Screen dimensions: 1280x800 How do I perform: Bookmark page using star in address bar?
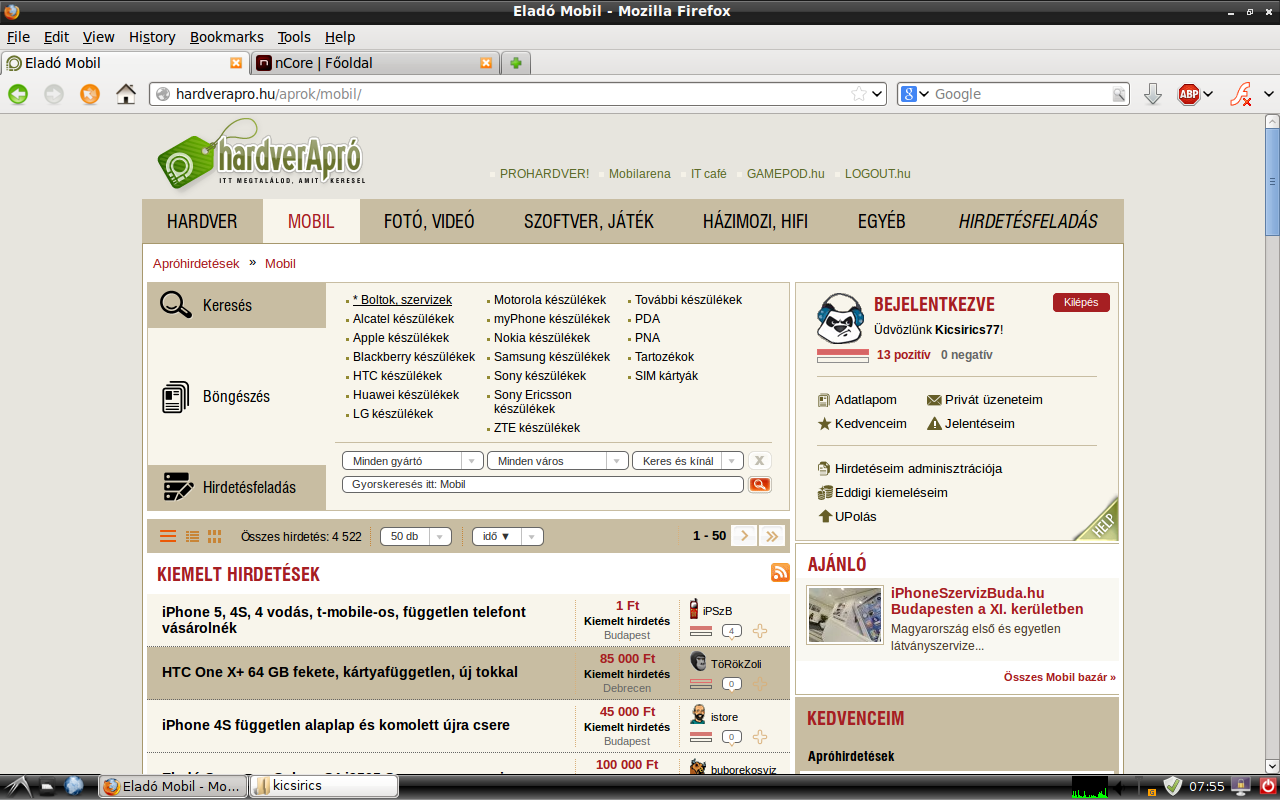pos(859,94)
